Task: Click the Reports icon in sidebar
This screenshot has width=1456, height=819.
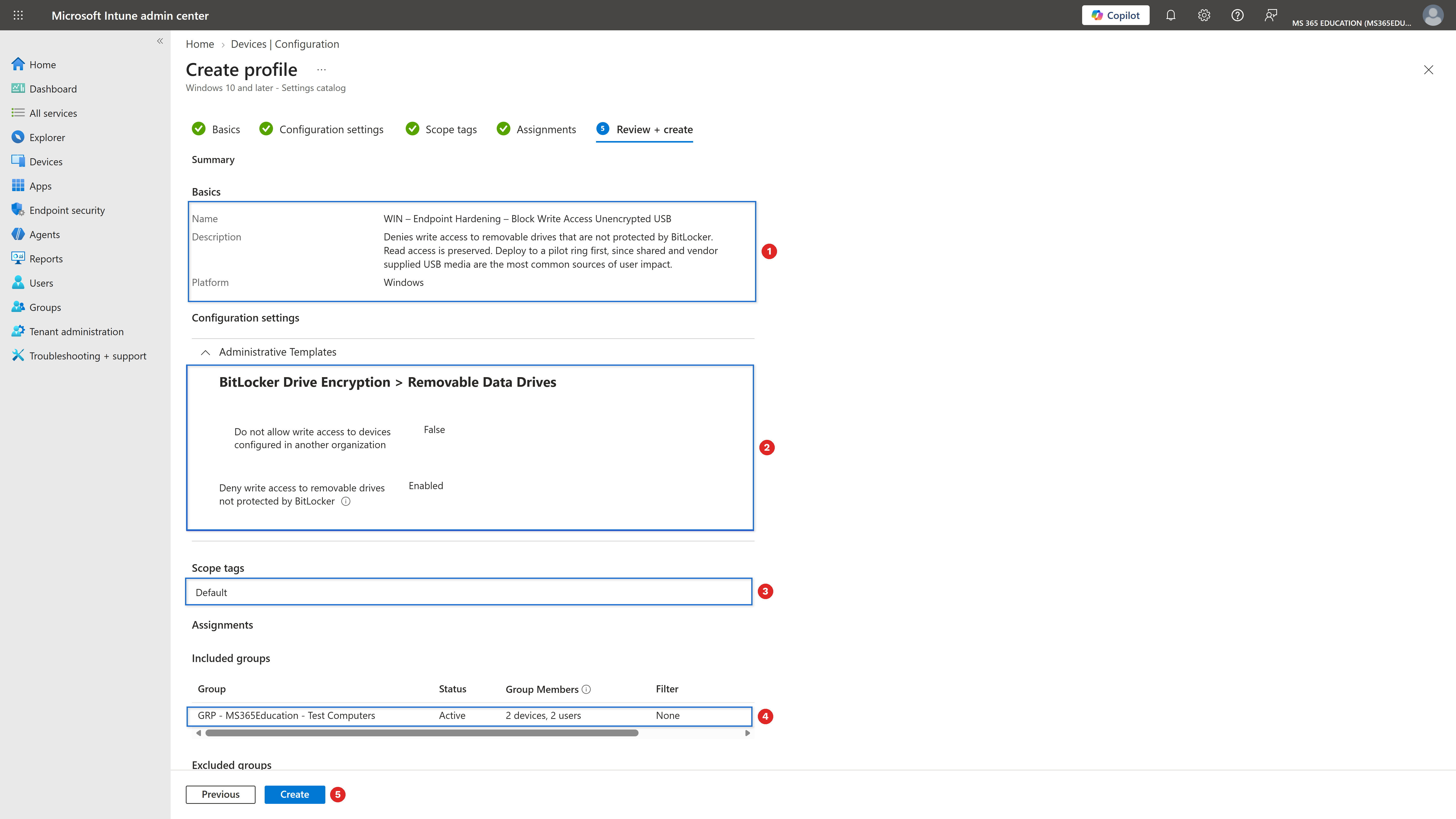Action: click(18, 258)
